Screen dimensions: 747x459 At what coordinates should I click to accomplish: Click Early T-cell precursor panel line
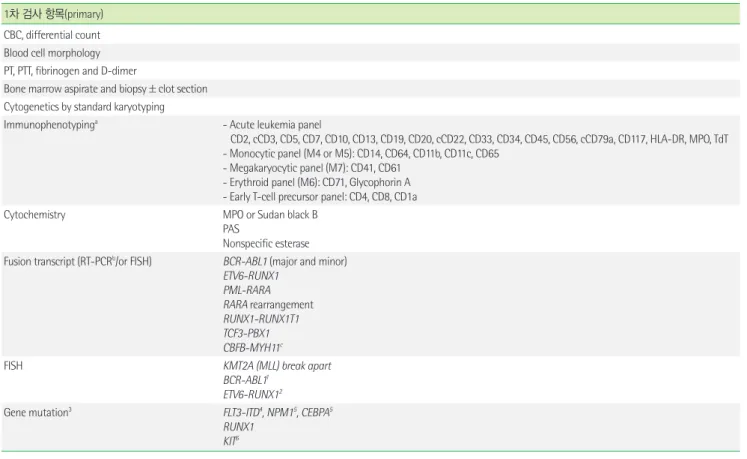(x=320, y=197)
